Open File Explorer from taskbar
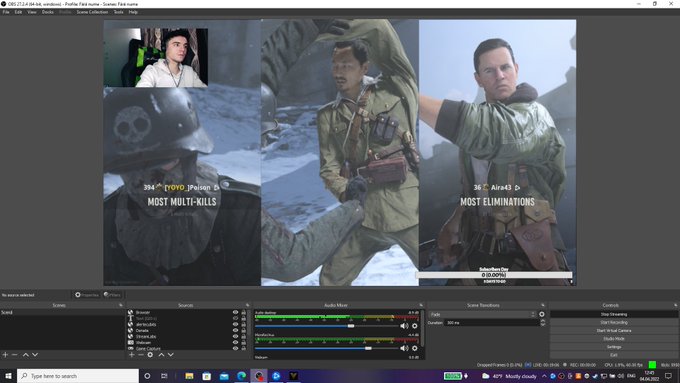Viewport: 680px width, 383px height. (189, 376)
